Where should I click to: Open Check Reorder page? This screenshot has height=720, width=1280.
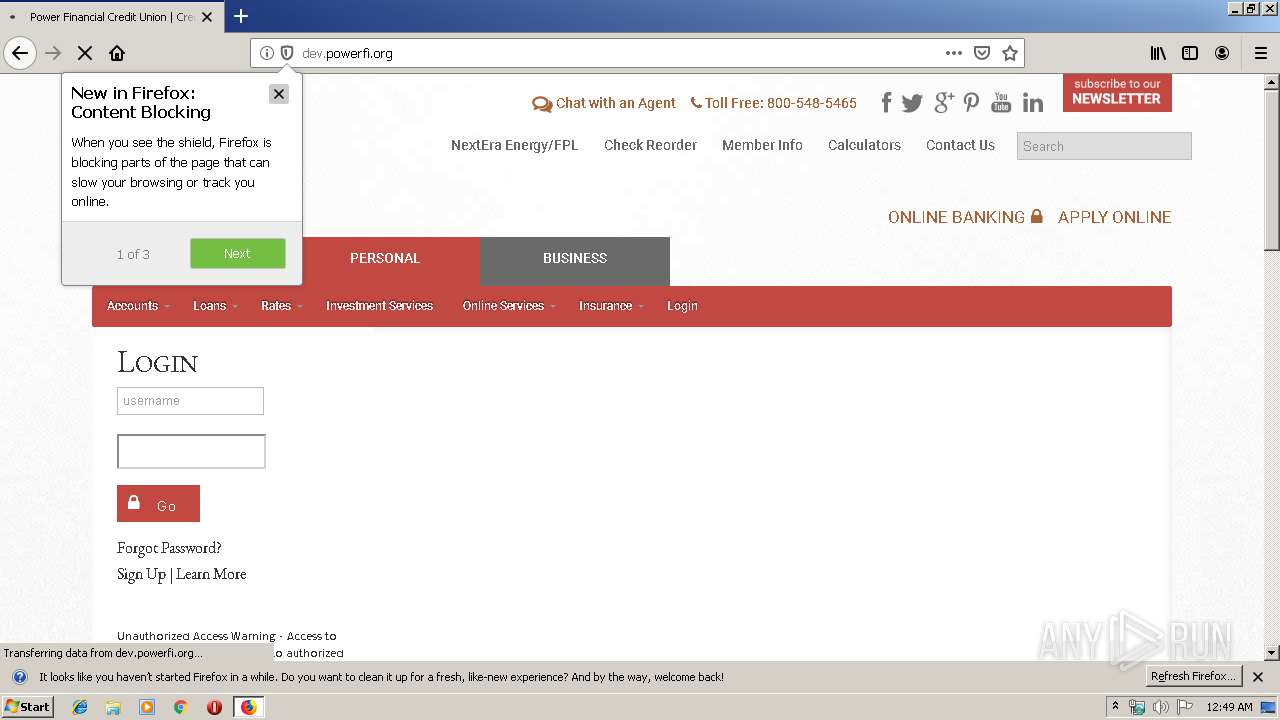pos(650,145)
